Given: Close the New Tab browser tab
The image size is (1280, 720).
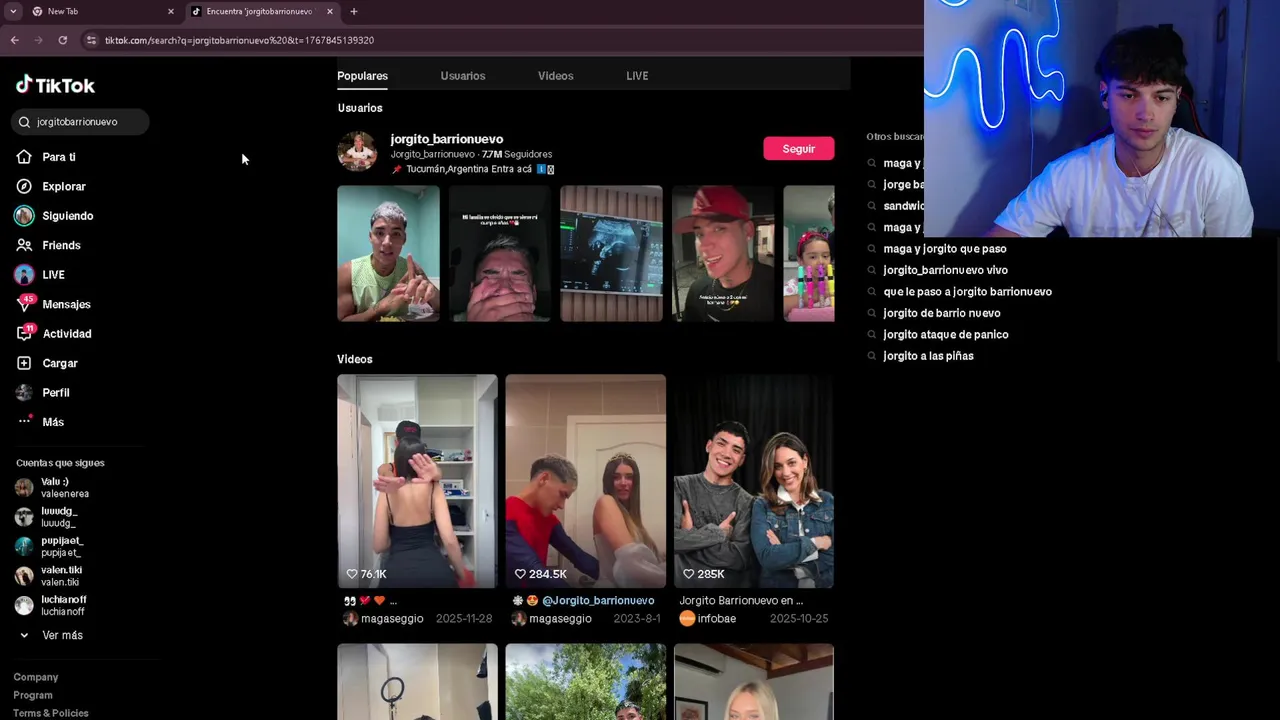Looking at the screenshot, I should (170, 11).
